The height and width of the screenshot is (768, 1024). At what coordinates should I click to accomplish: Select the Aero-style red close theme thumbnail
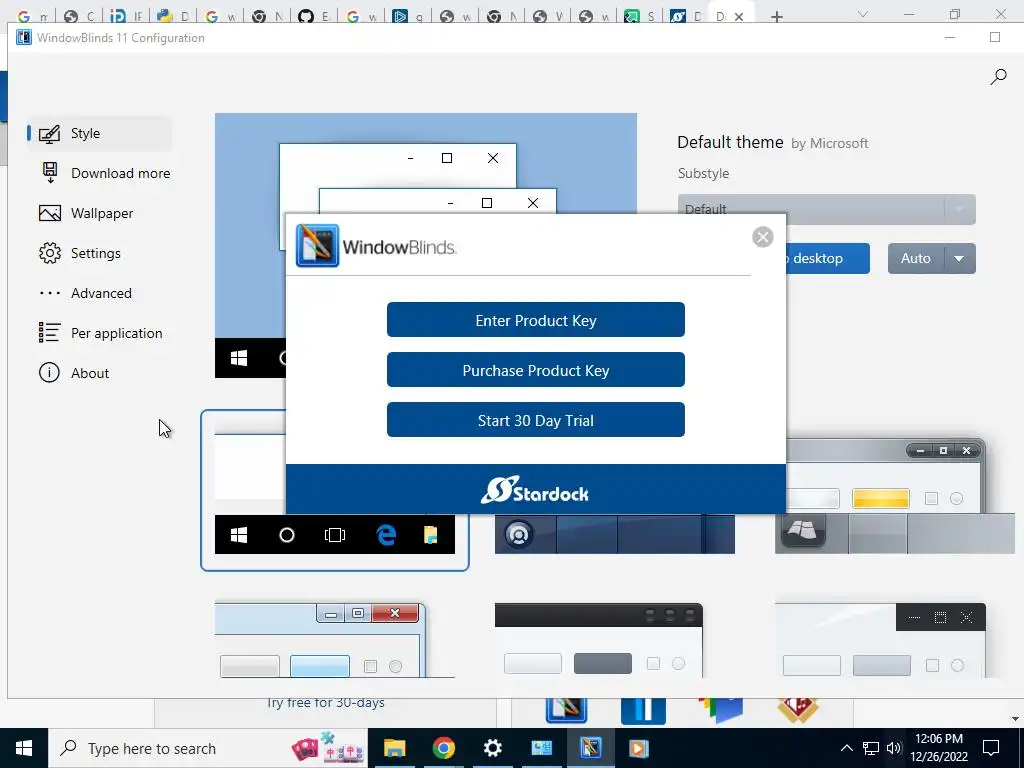tap(334, 640)
